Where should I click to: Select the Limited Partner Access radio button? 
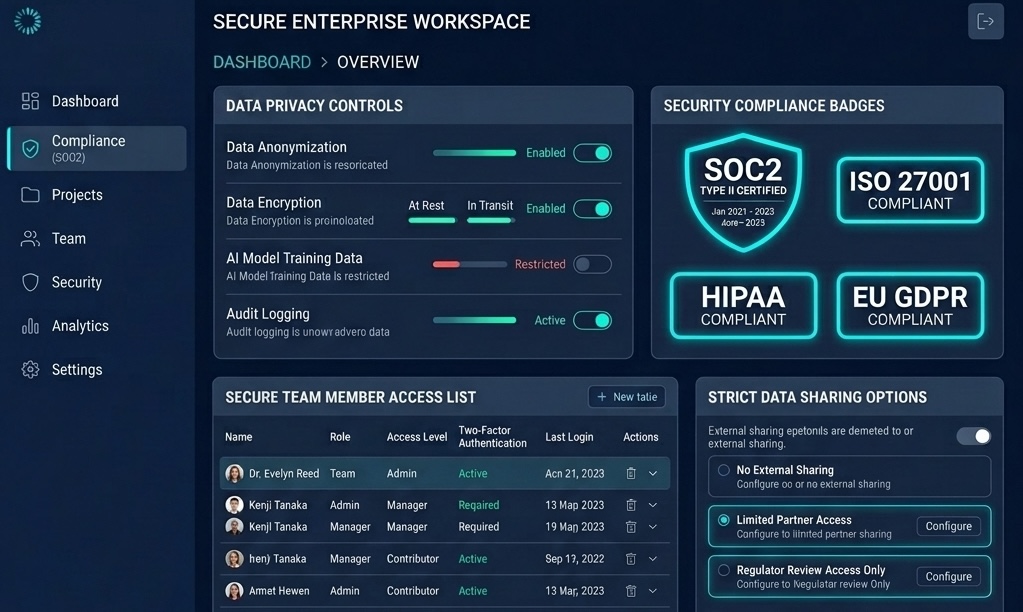point(724,520)
